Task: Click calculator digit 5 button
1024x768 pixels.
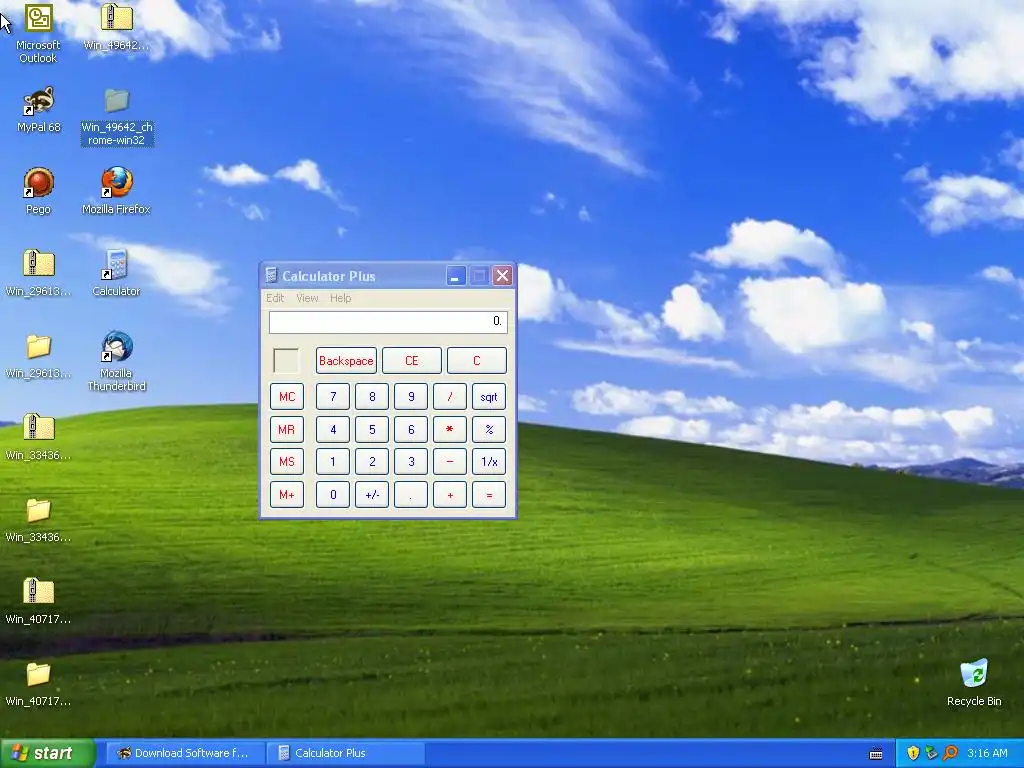Action: click(372, 429)
